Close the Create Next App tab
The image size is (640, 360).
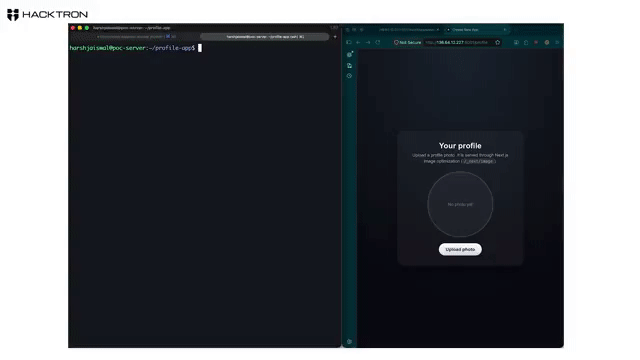click(505, 30)
